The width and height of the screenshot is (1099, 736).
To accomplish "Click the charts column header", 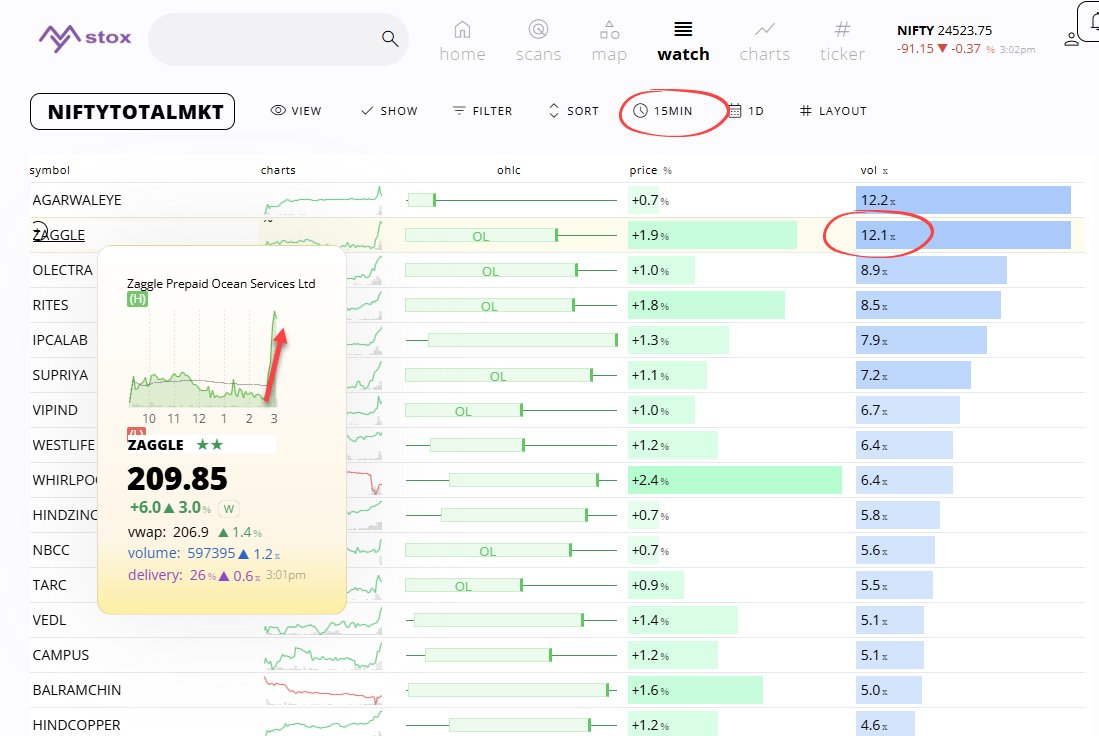I will (x=278, y=170).
